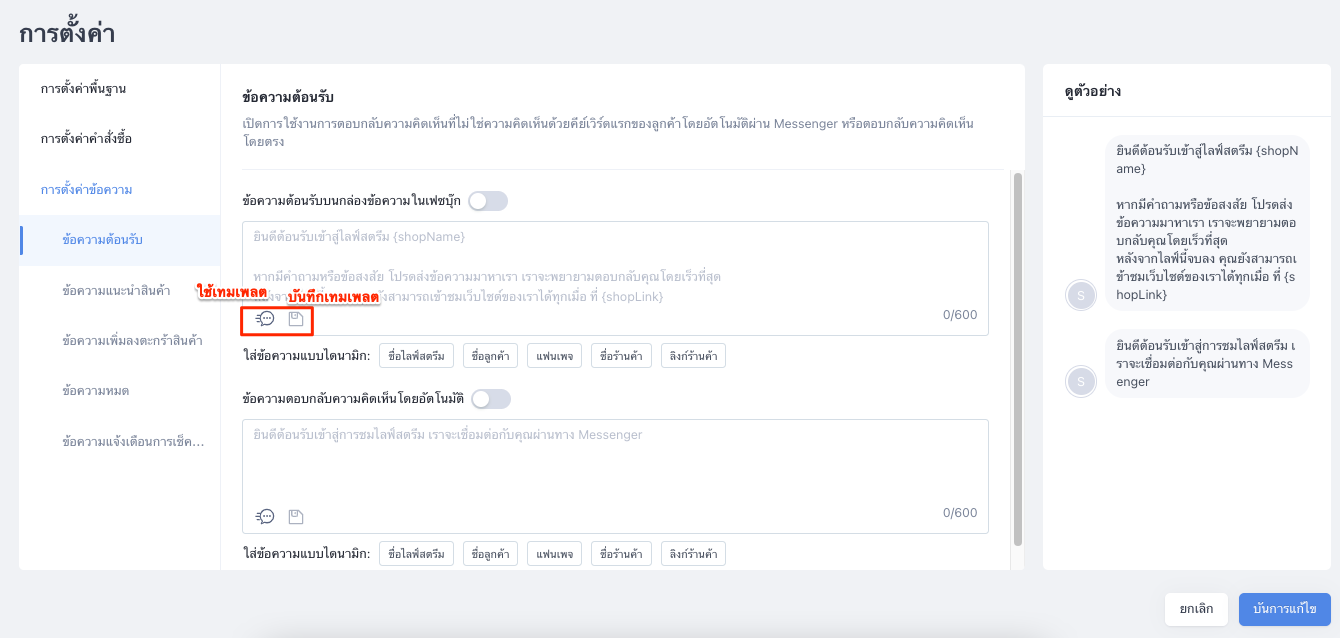Click the ดูตัวอย่าง preview heading
The image size is (1340, 638).
[1092, 91]
